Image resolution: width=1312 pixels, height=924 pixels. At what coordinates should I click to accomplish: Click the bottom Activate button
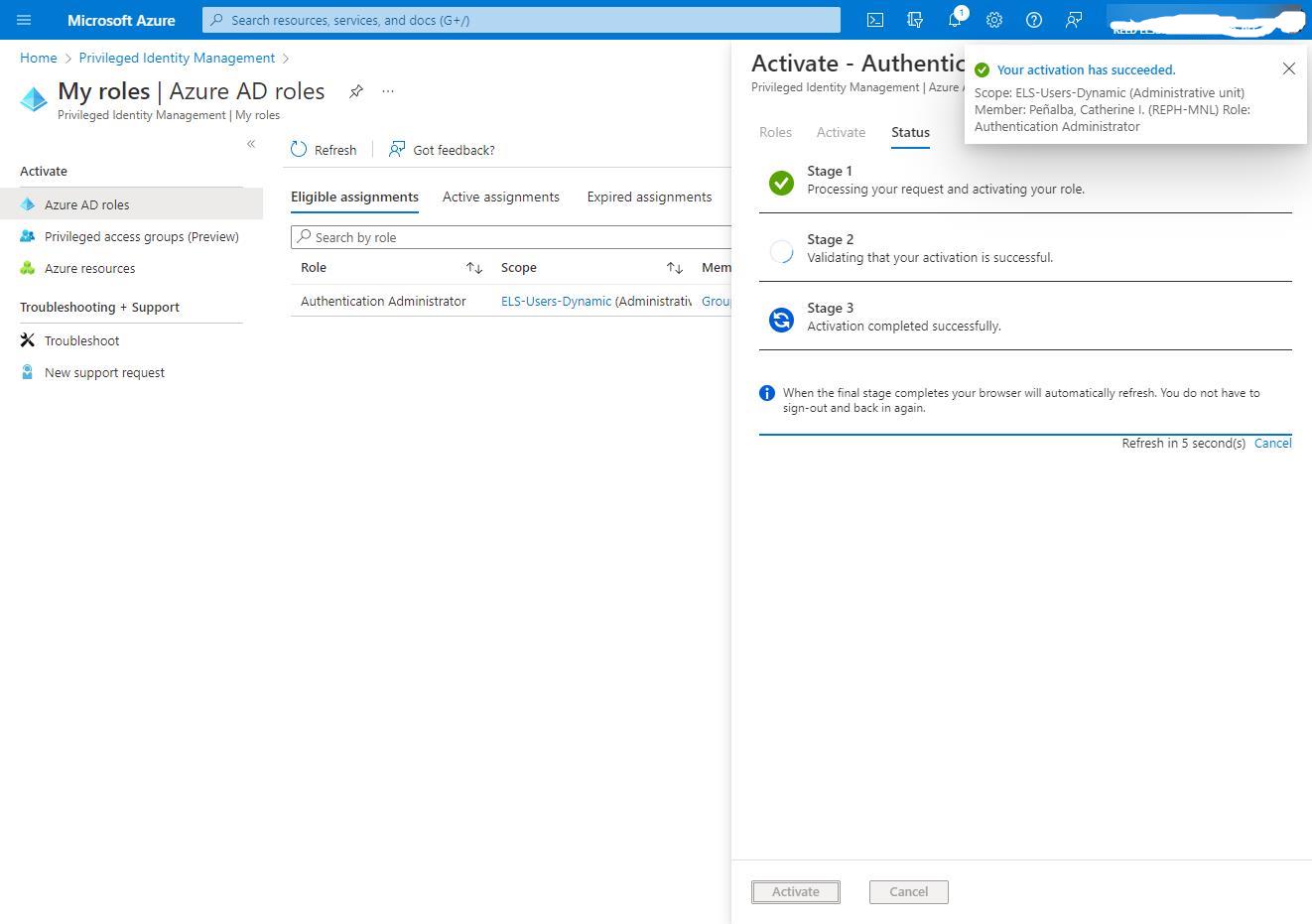pyautogui.click(x=796, y=891)
